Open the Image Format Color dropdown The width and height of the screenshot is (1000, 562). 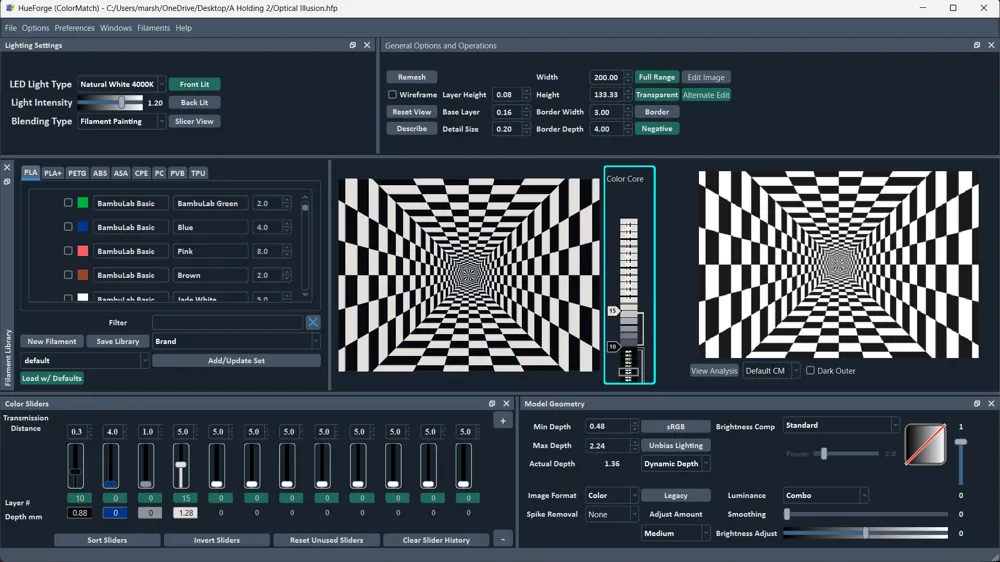pyautogui.click(x=611, y=495)
